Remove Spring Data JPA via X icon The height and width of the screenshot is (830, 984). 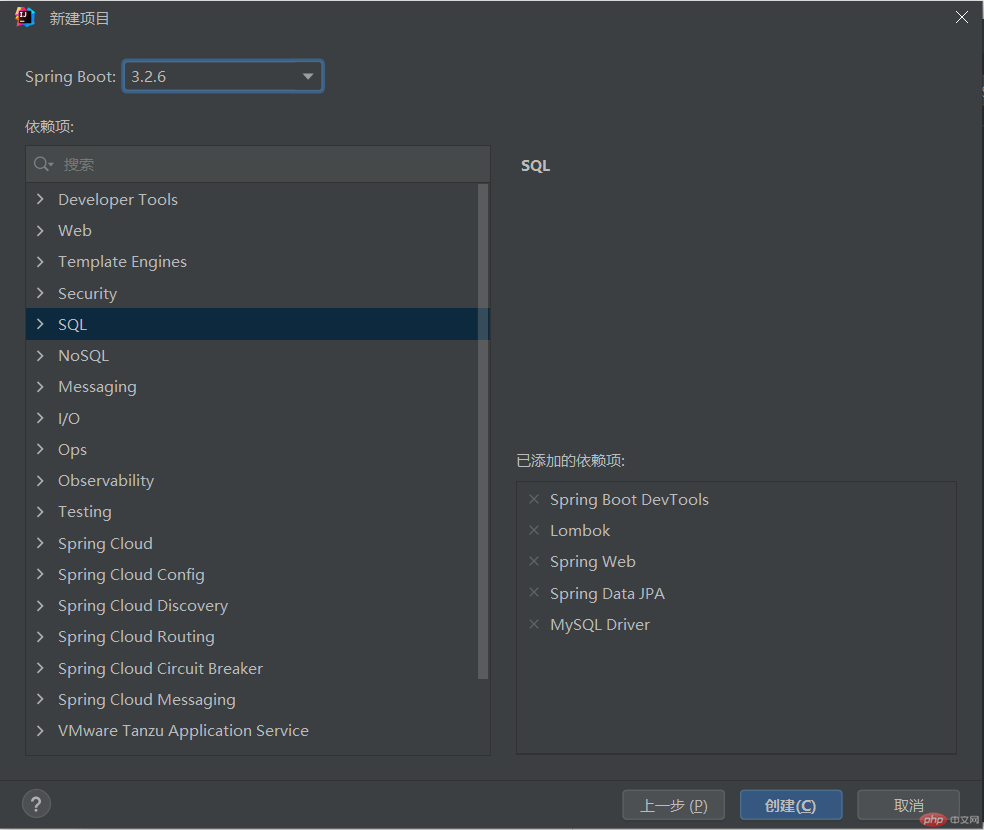pos(534,592)
